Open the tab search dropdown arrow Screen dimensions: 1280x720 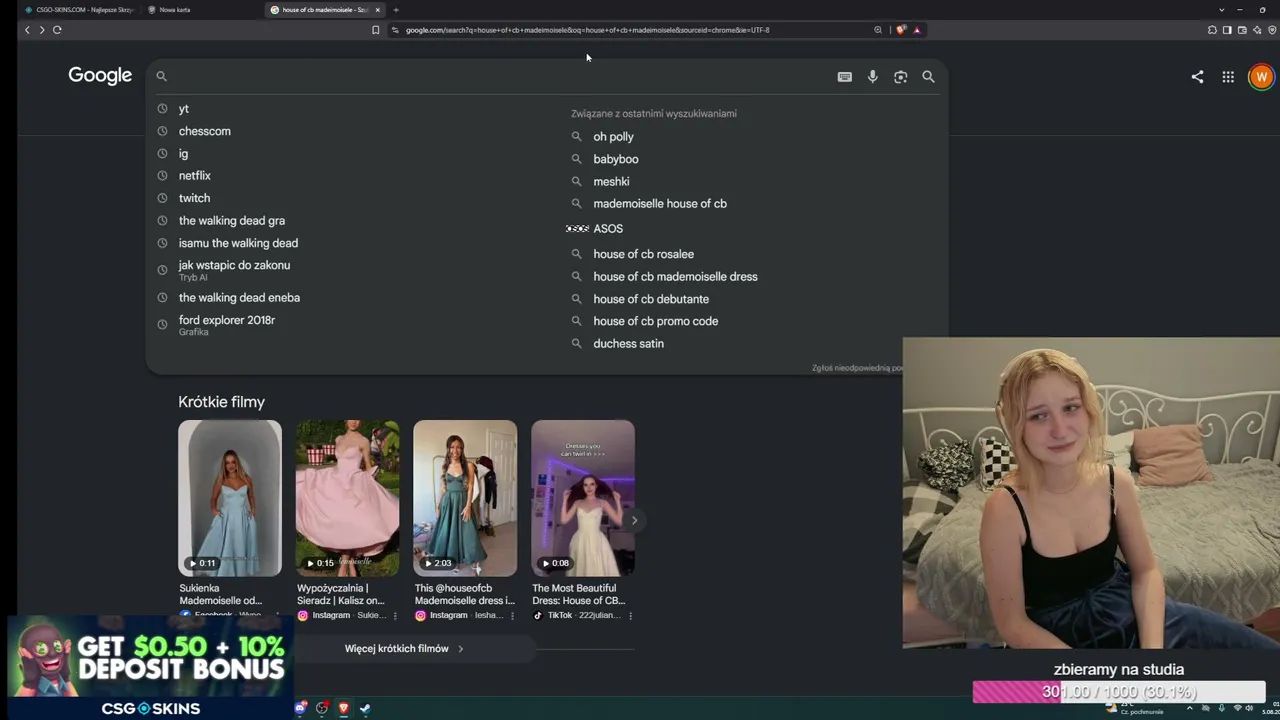[x=1221, y=10]
